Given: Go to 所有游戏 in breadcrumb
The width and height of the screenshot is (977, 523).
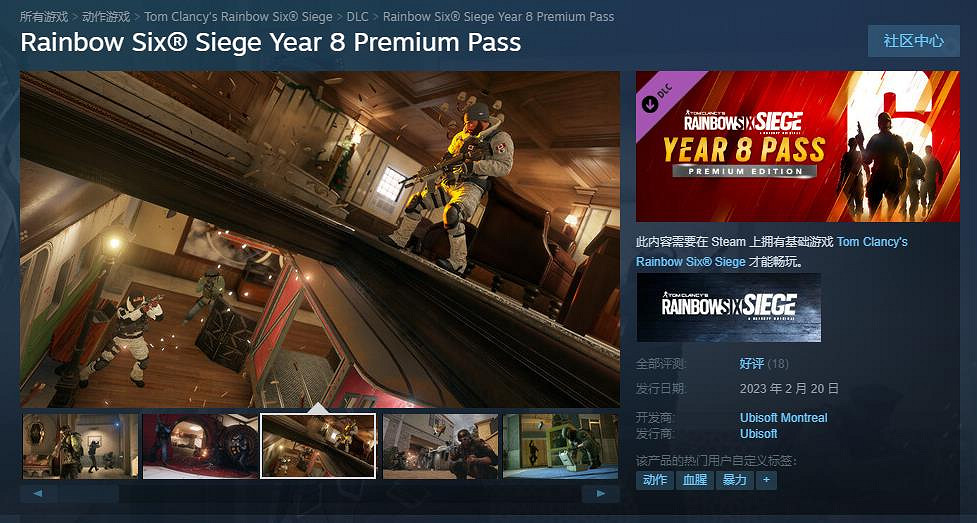Looking at the screenshot, I should point(44,17).
